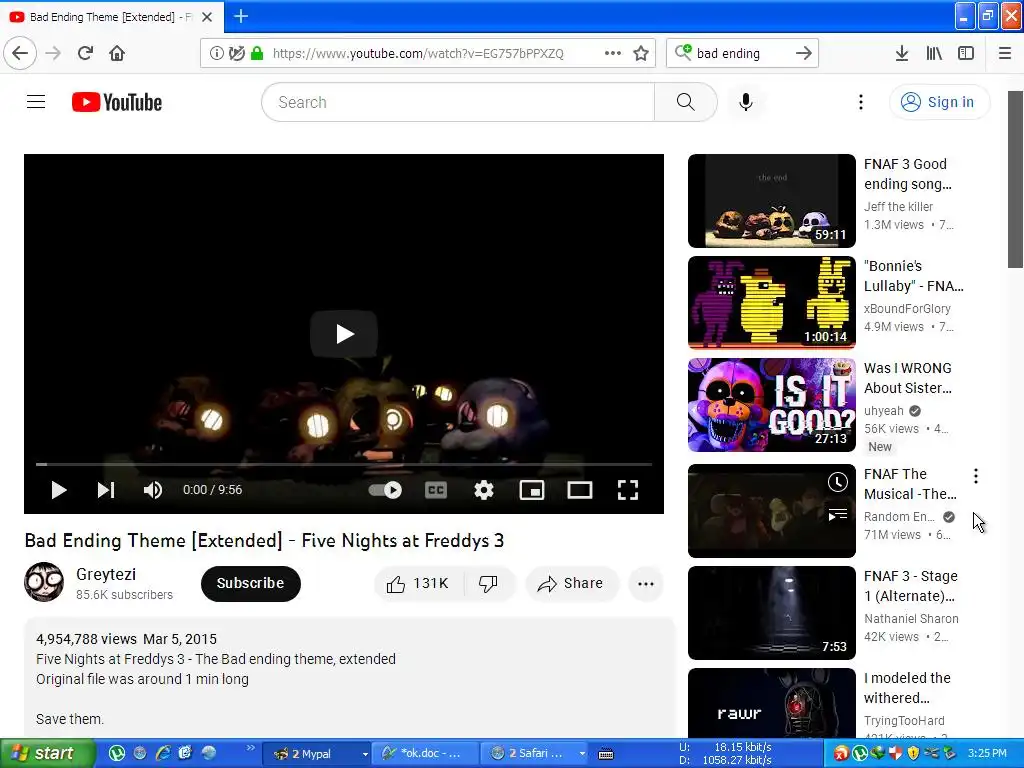Sign in to YouTube

click(x=939, y=102)
